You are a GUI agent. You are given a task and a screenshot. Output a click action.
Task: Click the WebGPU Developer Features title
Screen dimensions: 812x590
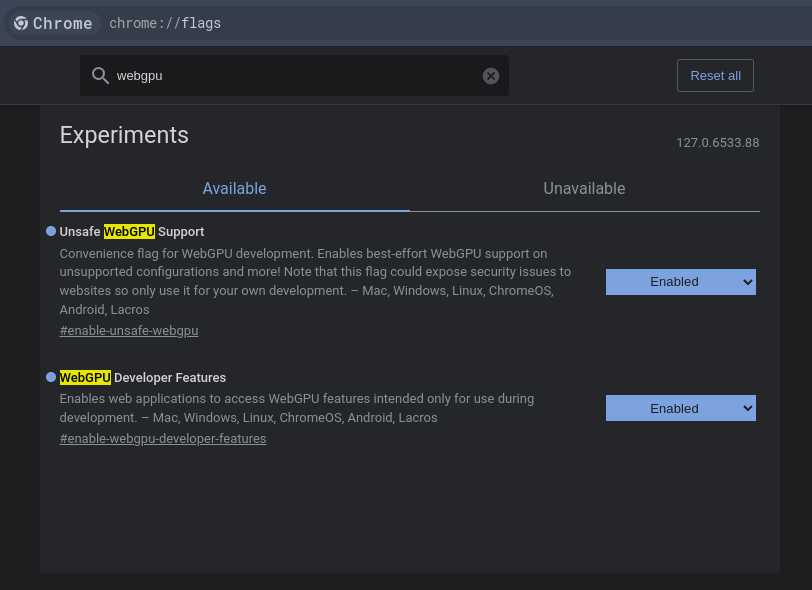click(x=142, y=378)
